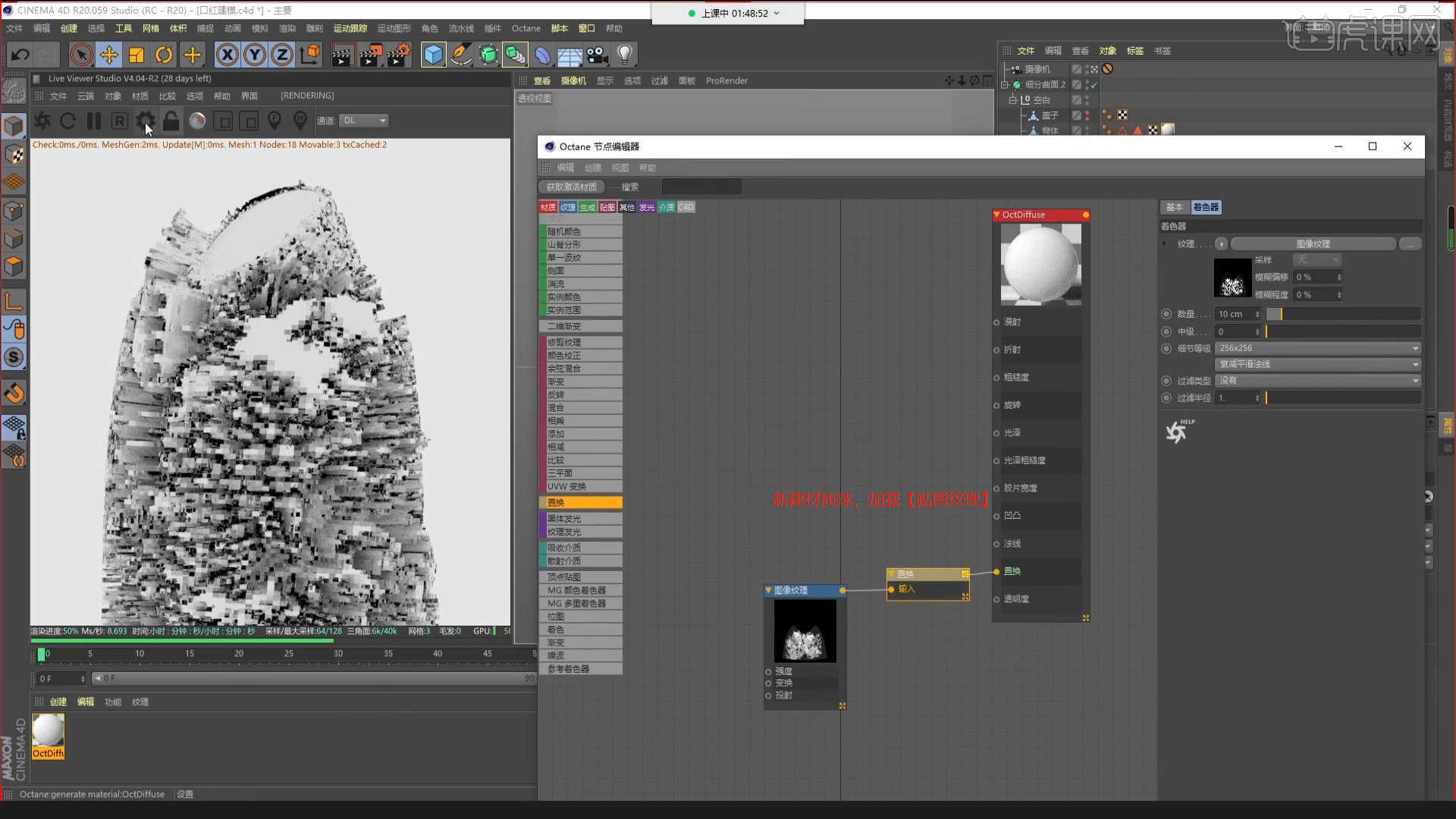The height and width of the screenshot is (819, 1456).
Task: Pause the Live Viewer render
Action: click(x=94, y=121)
